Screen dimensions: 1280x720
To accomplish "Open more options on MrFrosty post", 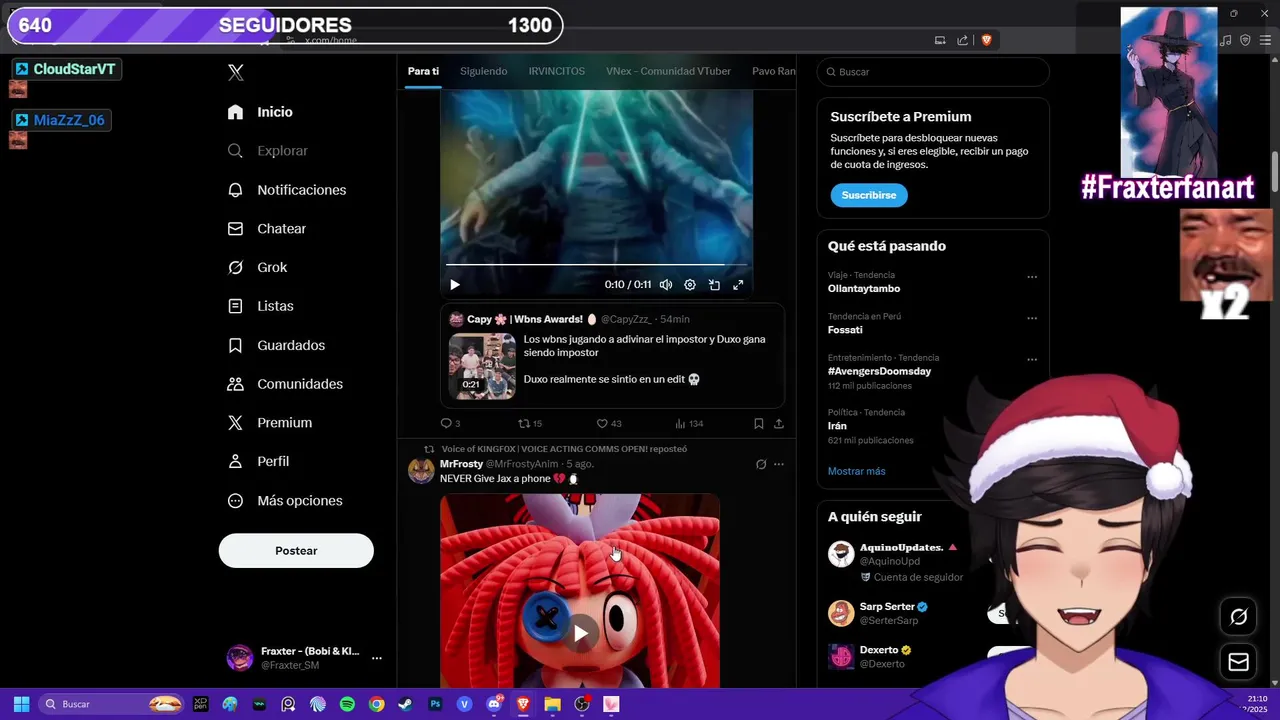I will coord(779,464).
